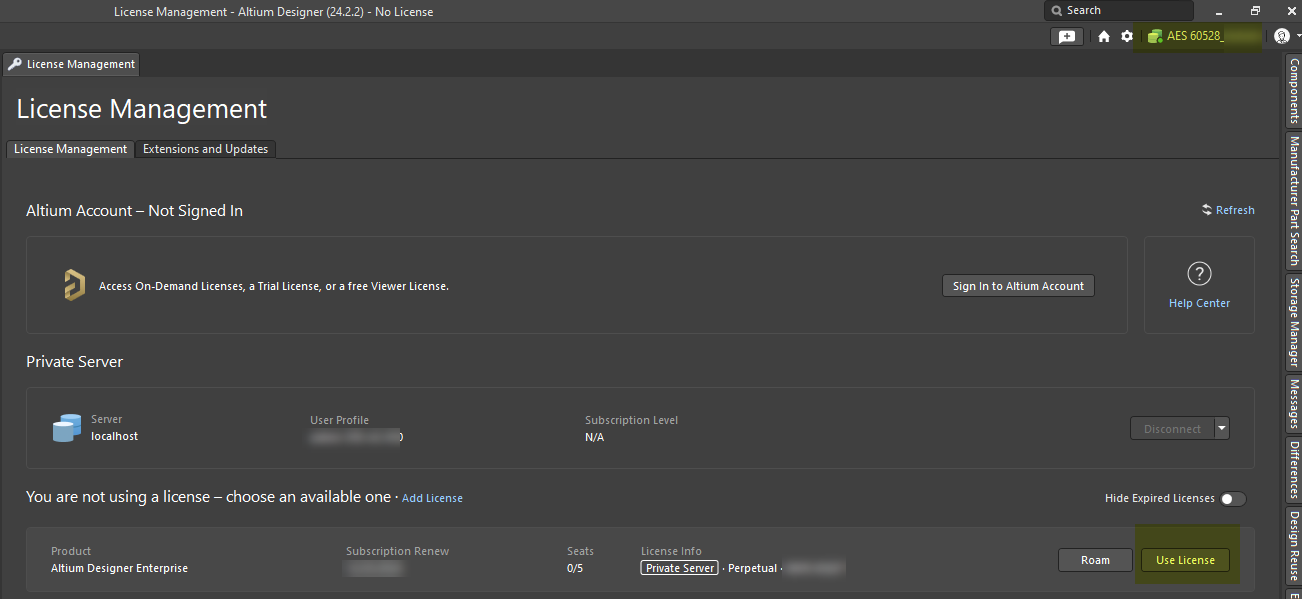The image size is (1302, 599).
Task: Expand the dropdown arrow beside the user avatar
Action: point(1297,36)
